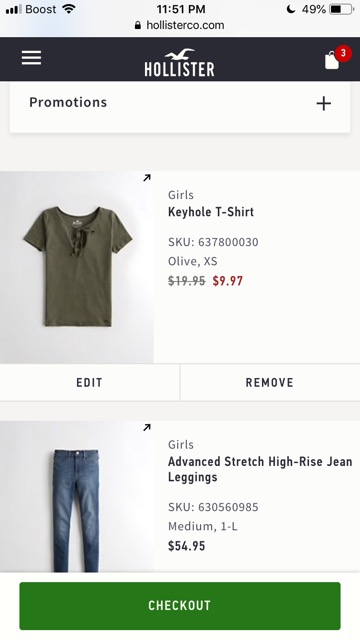
Task: Tap the battery indicator in status bar
Action: click(341, 9)
